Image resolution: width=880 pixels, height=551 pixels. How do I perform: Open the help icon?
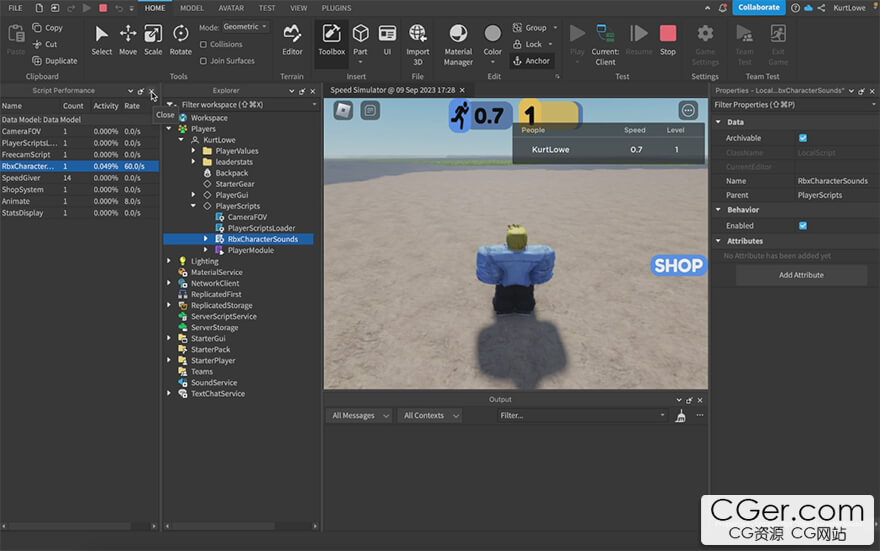795,8
